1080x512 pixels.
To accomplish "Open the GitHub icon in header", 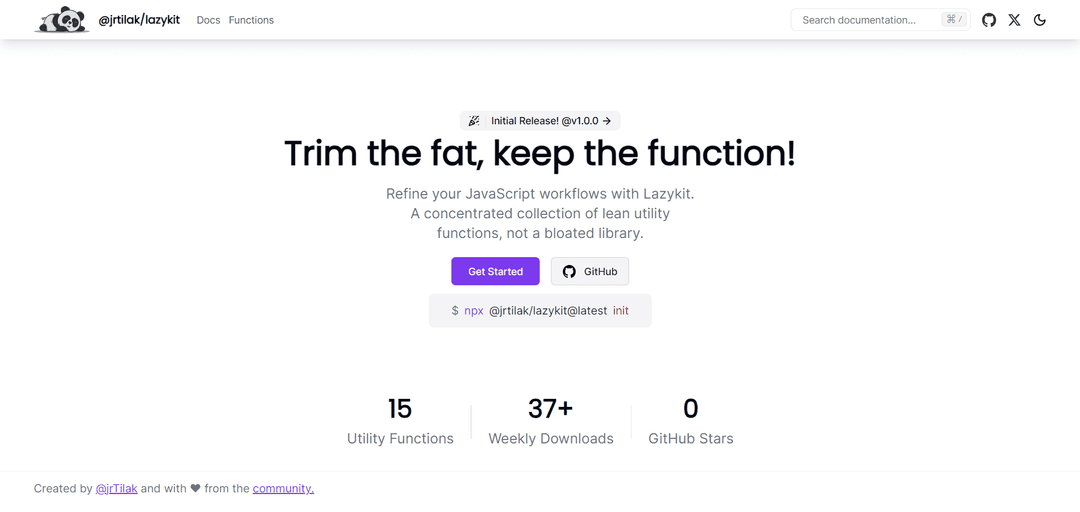I will coord(988,20).
